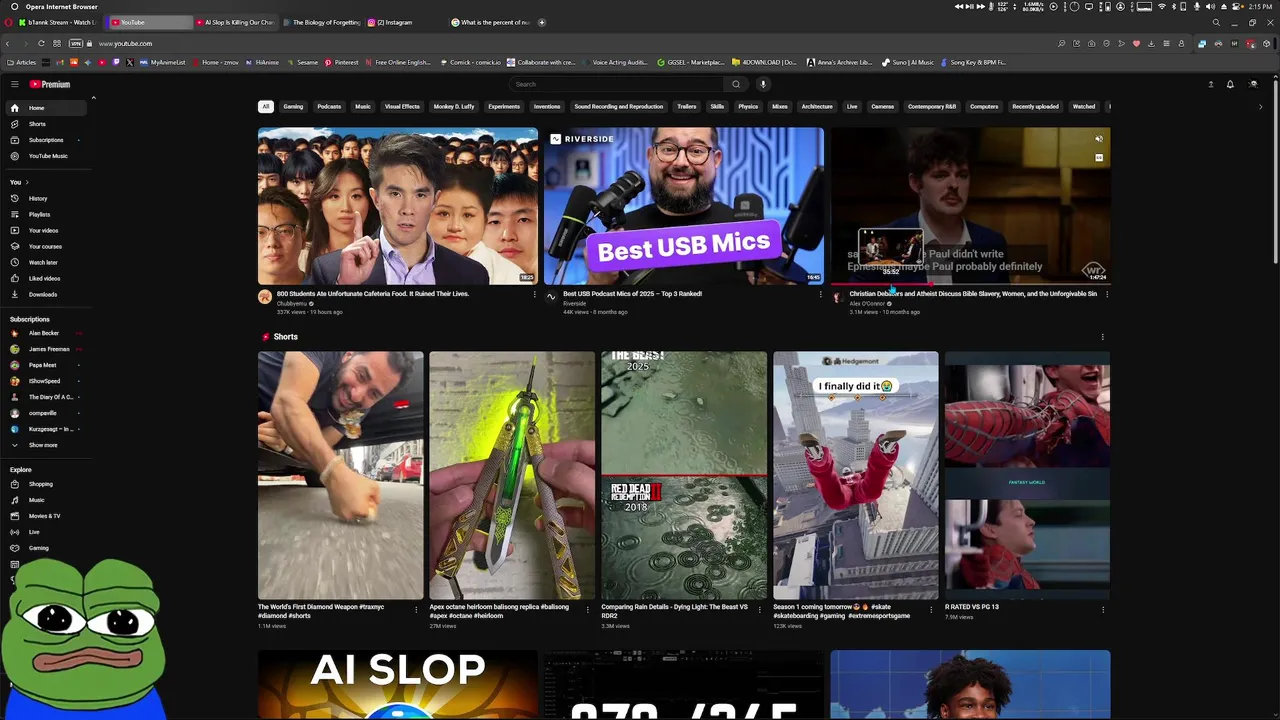Click the progress bar of the previewing video
1280x720 pixels.
point(970,284)
